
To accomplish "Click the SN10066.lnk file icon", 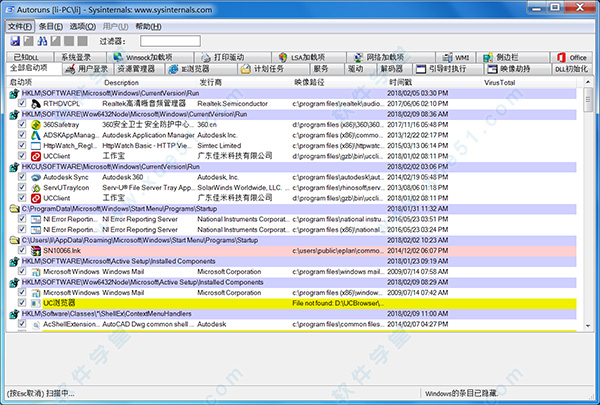I will pos(36,251).
